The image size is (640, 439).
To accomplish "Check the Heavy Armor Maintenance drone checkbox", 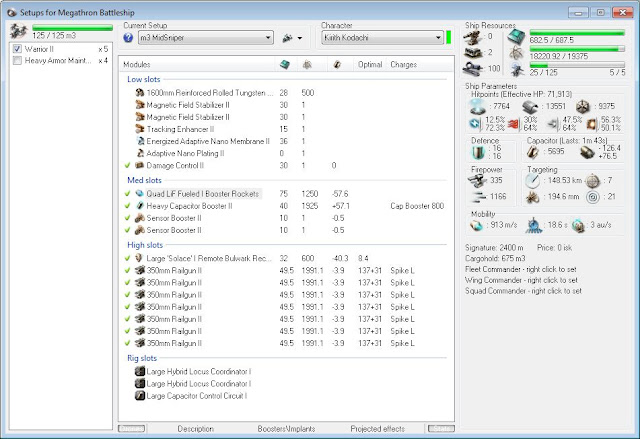I will coord(17,61).
